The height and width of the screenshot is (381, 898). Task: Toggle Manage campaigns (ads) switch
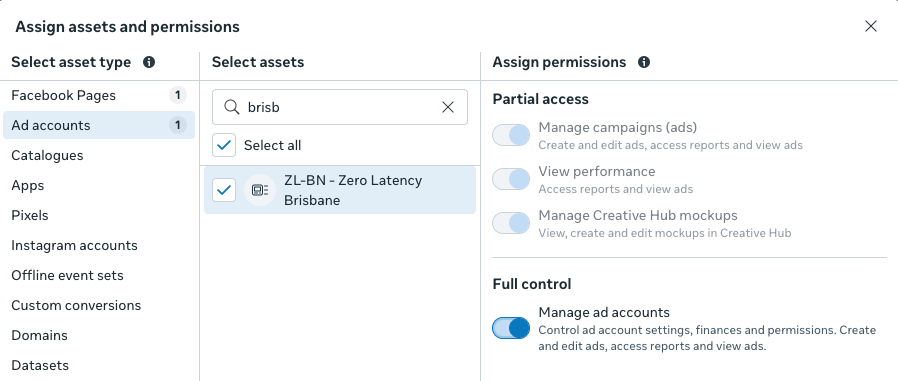[x=511, y=135]
